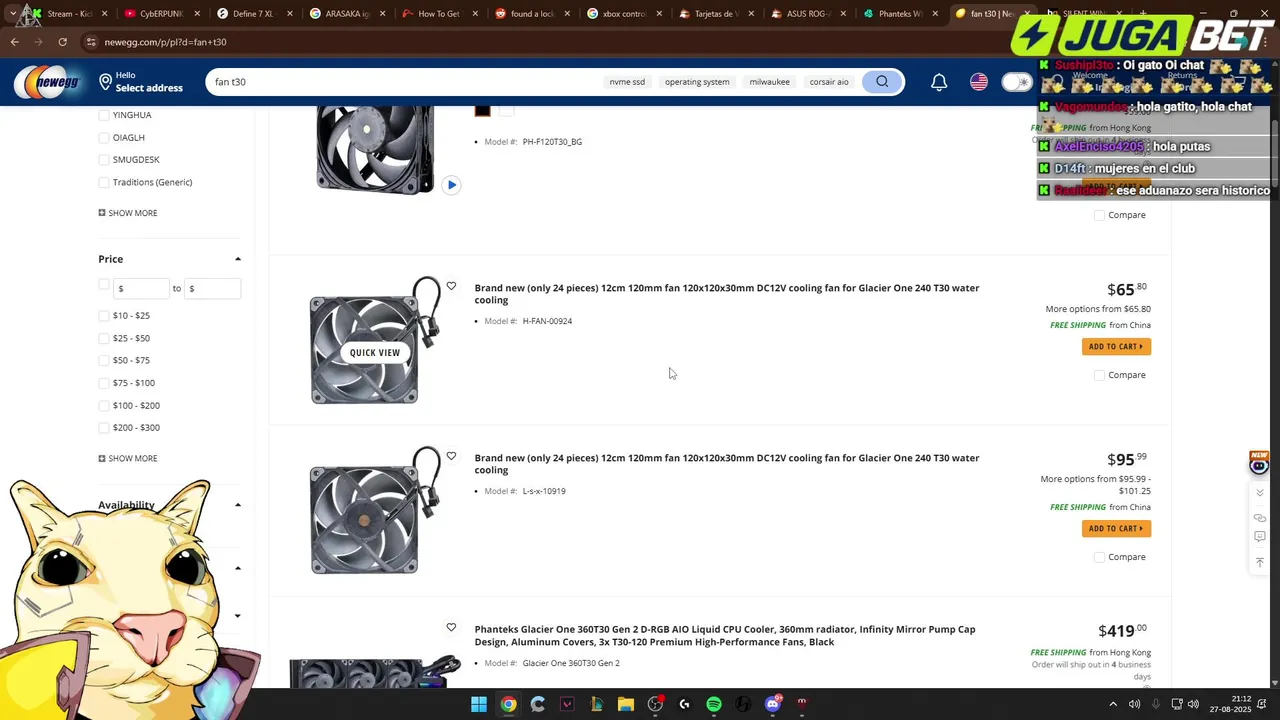Open the notifications bell
1280x720 pixels.
coord(939,82)
